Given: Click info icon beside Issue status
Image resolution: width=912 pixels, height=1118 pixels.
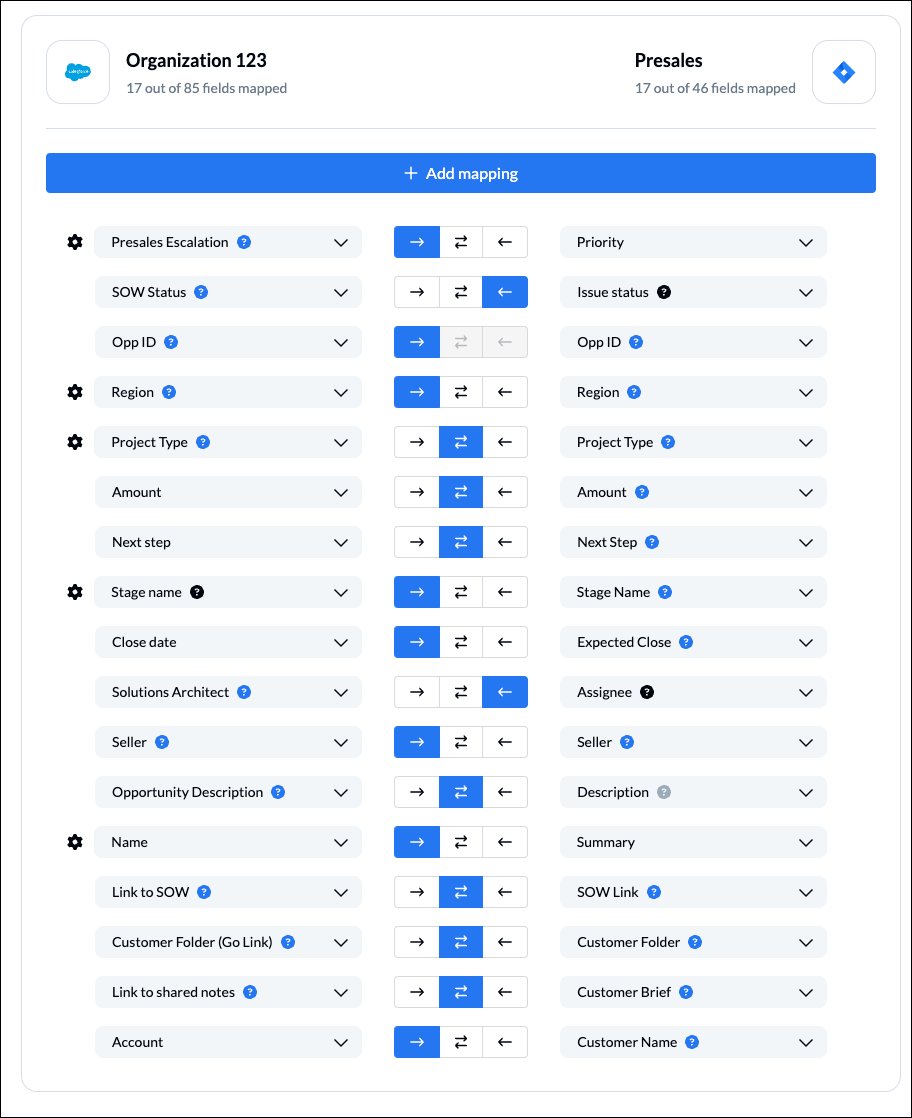Looking at the screenshot, I should (x=664, y=292).
